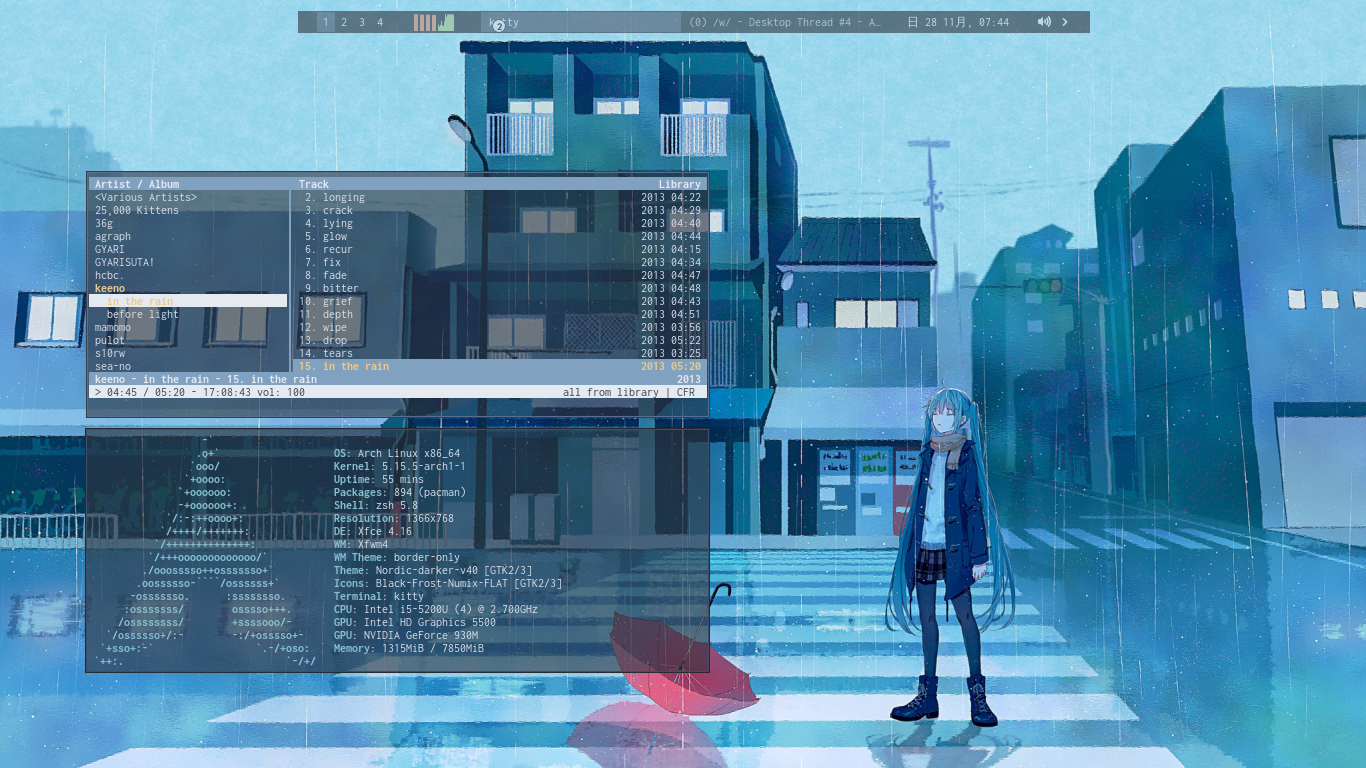Click the 'Kernel: 5.15.5-arch1-1' line
Viewport: 1366px width, 768px height.
pyautogui.click(x=400, y=466)
